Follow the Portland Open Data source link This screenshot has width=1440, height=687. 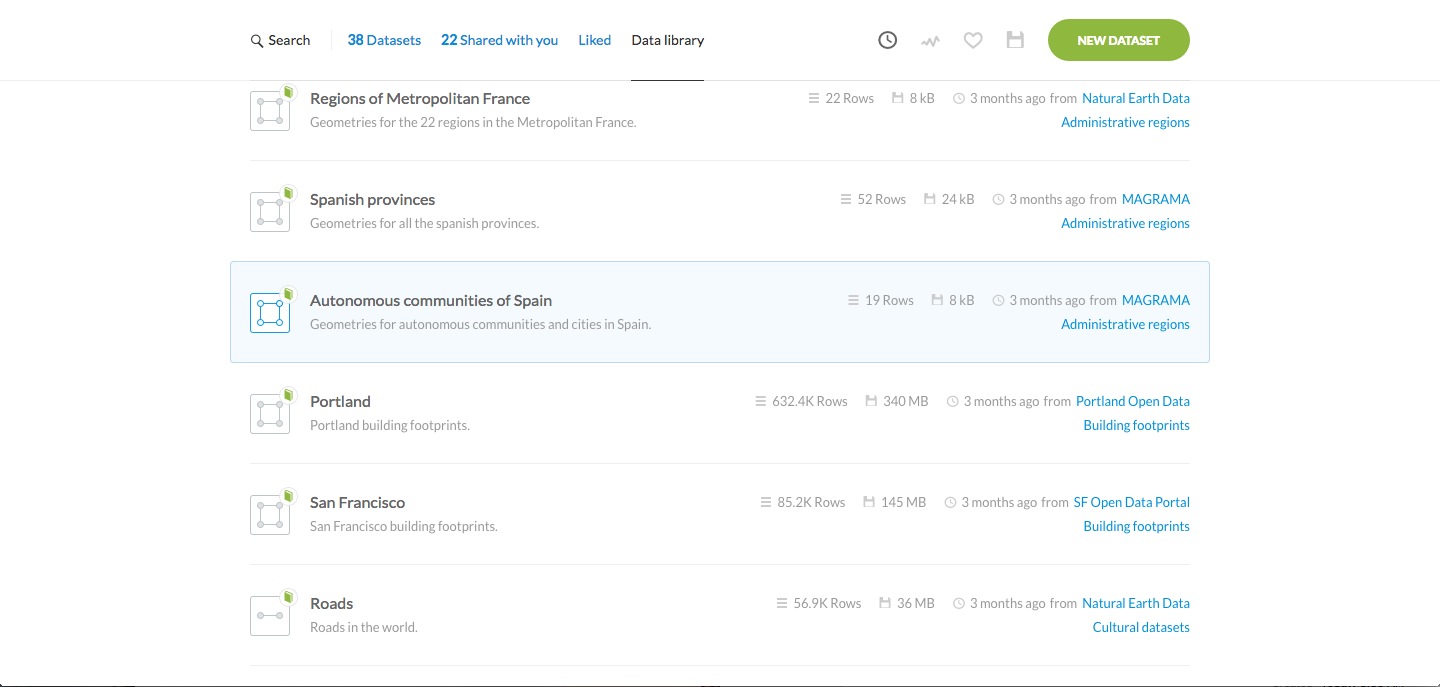pyautogui.click(x=1132, y=402)
